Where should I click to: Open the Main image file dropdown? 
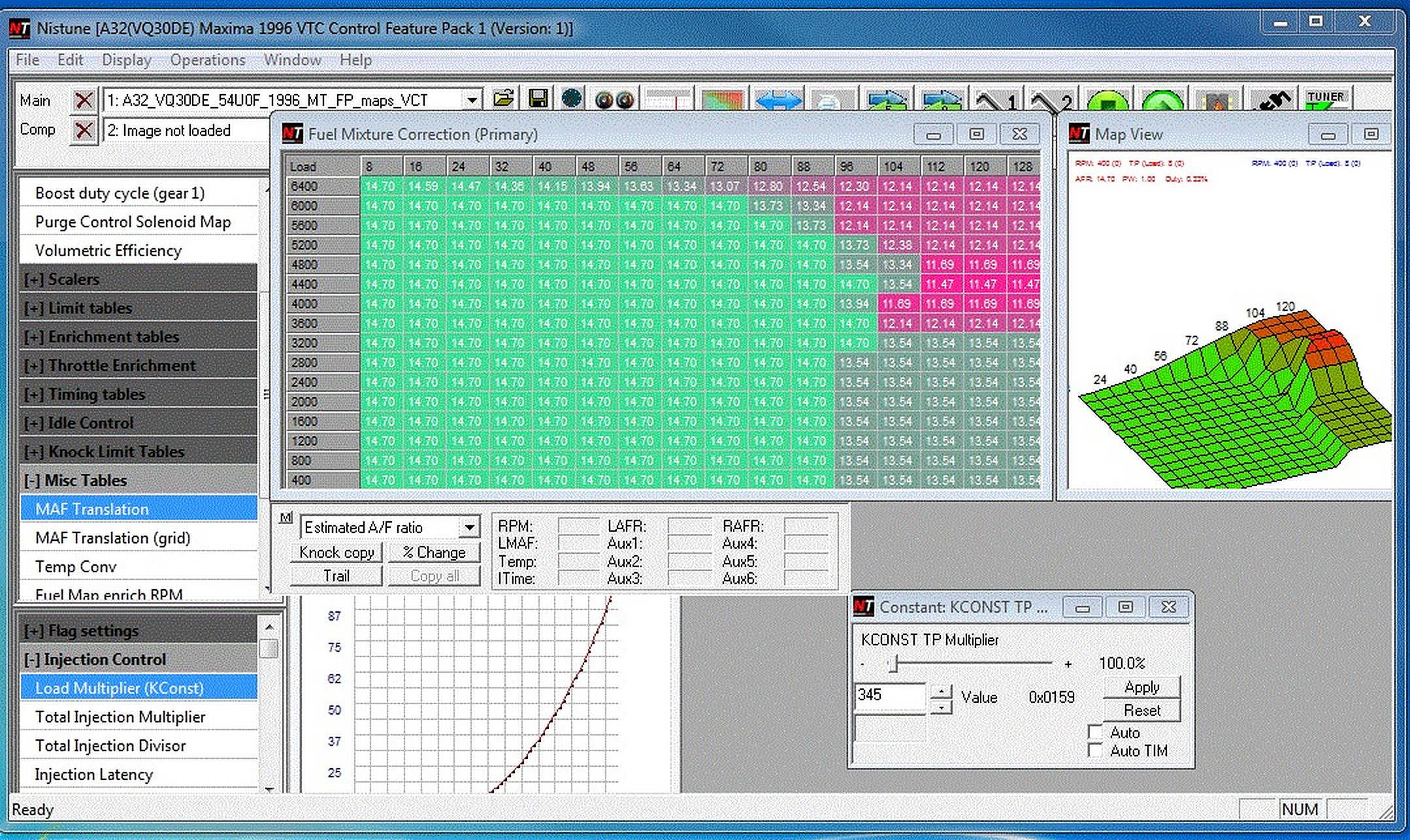click(472, 100)
